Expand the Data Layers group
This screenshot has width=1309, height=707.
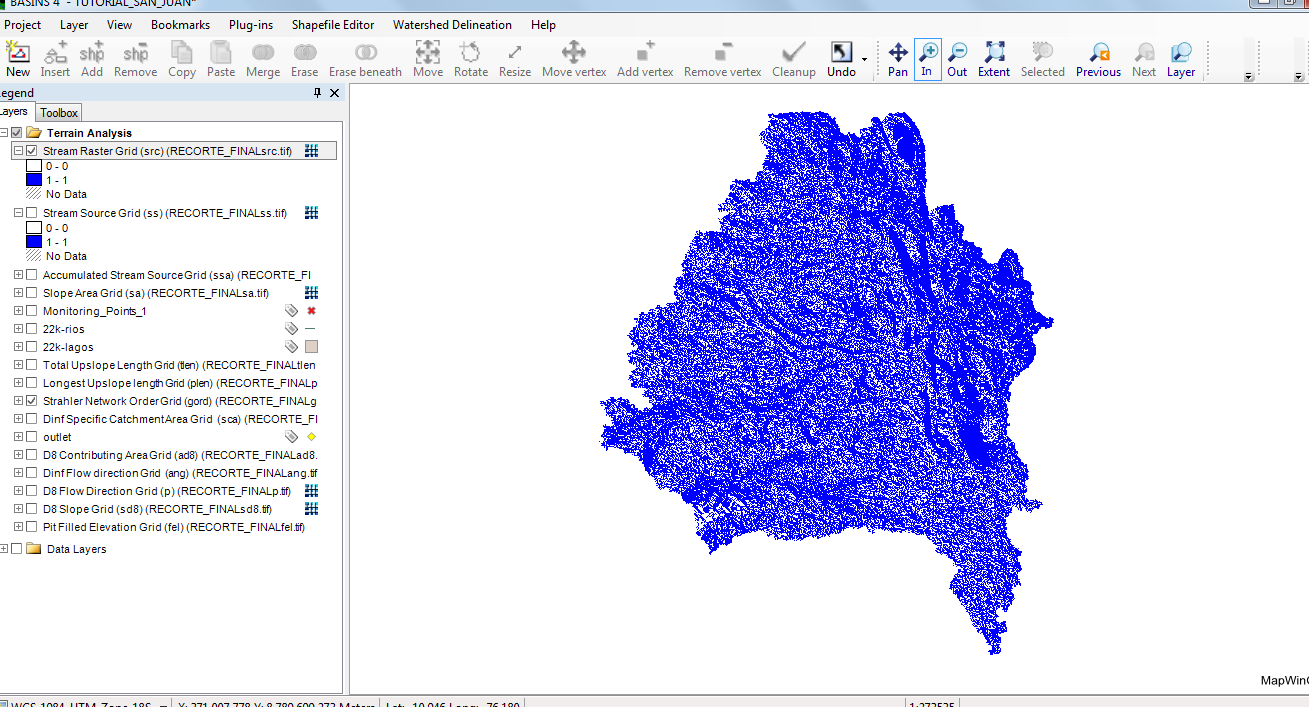point(4,549)
